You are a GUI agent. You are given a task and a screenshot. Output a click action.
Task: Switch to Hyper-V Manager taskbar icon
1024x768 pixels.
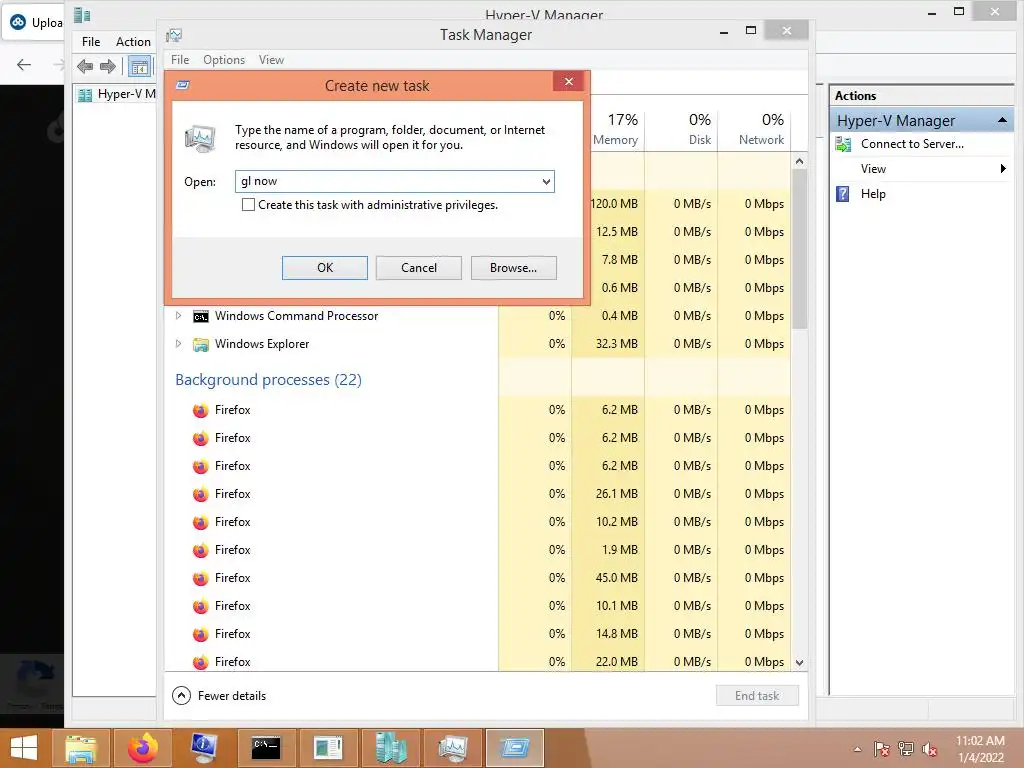(x=390, y=748)
